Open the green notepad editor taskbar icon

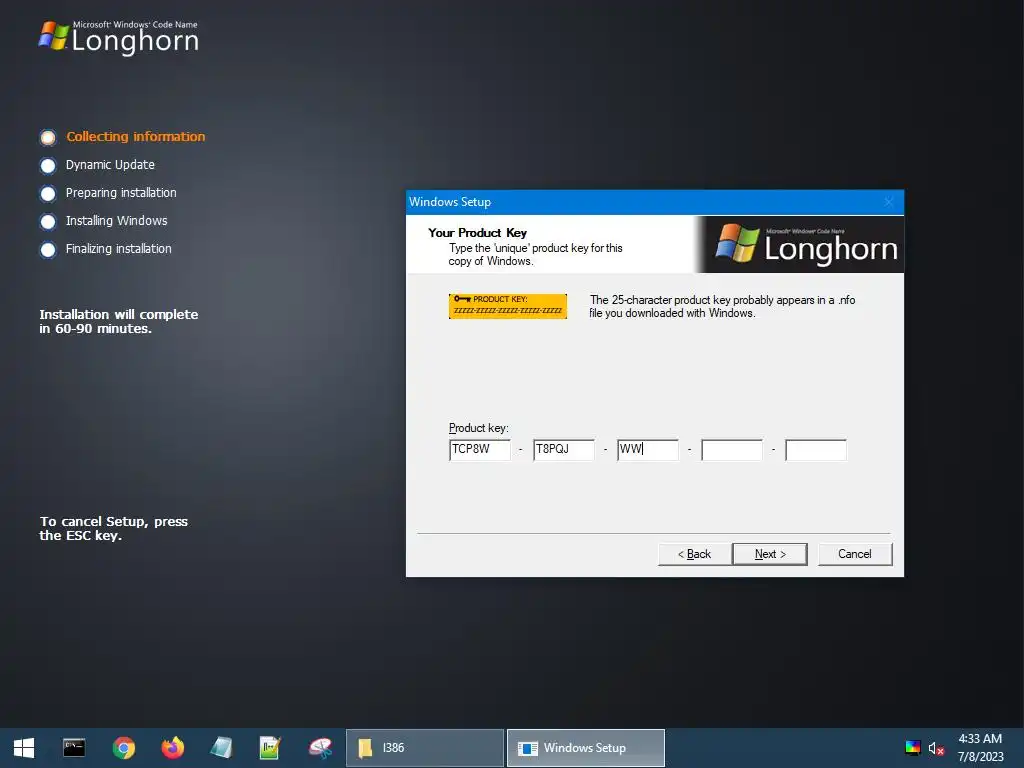pos(270,748)
